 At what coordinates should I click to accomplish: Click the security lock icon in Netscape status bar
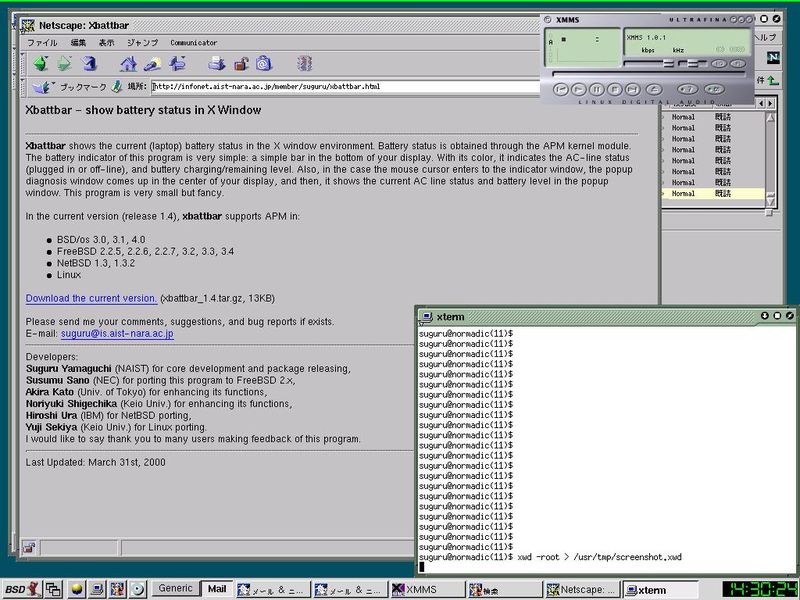[x=29, y=548]
